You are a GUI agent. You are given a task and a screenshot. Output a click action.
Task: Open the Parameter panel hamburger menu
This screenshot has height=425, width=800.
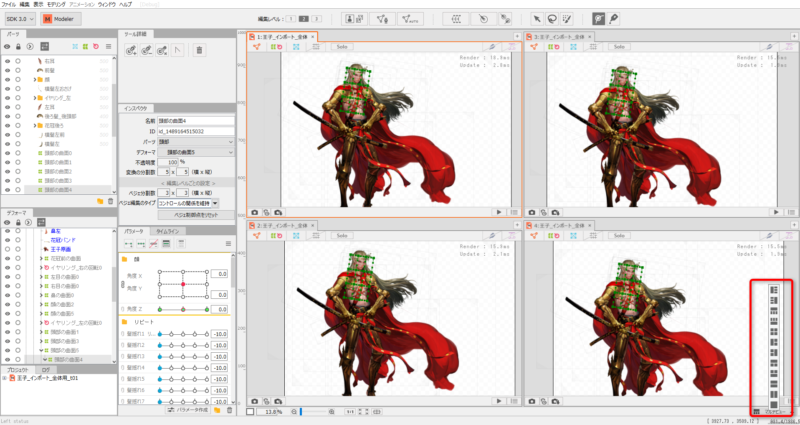(229, 244)
